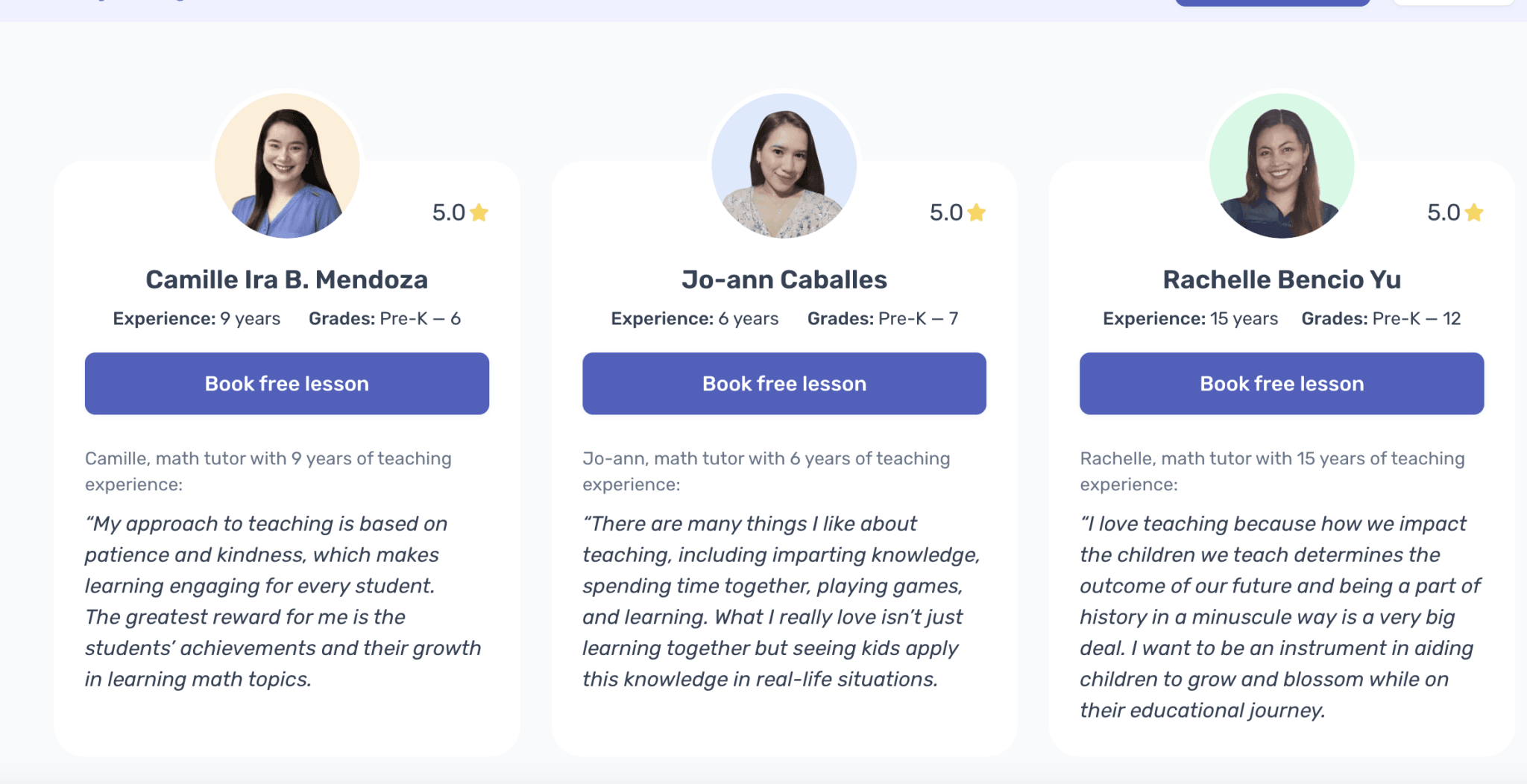
Task: Open Jo-ann Caballes' profile photo
Action: click(x=784, y=165)
